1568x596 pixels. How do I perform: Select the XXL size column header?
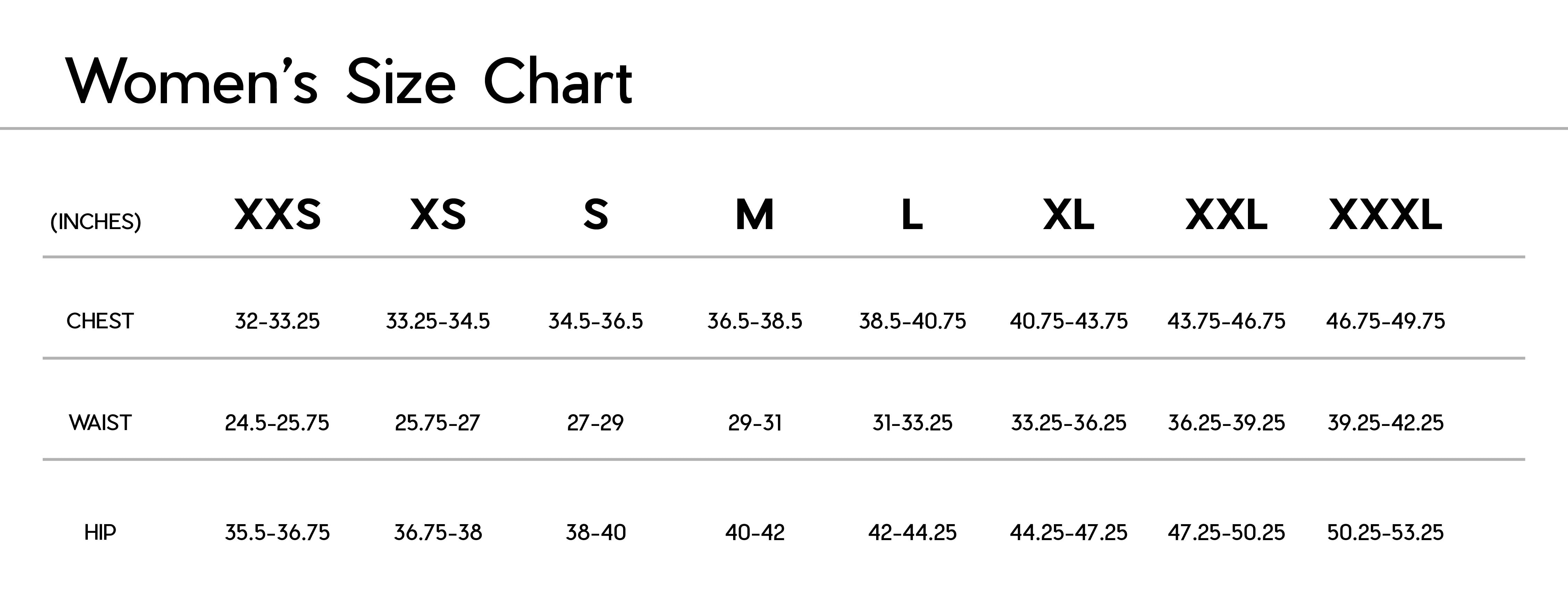tap(1226, 215)
